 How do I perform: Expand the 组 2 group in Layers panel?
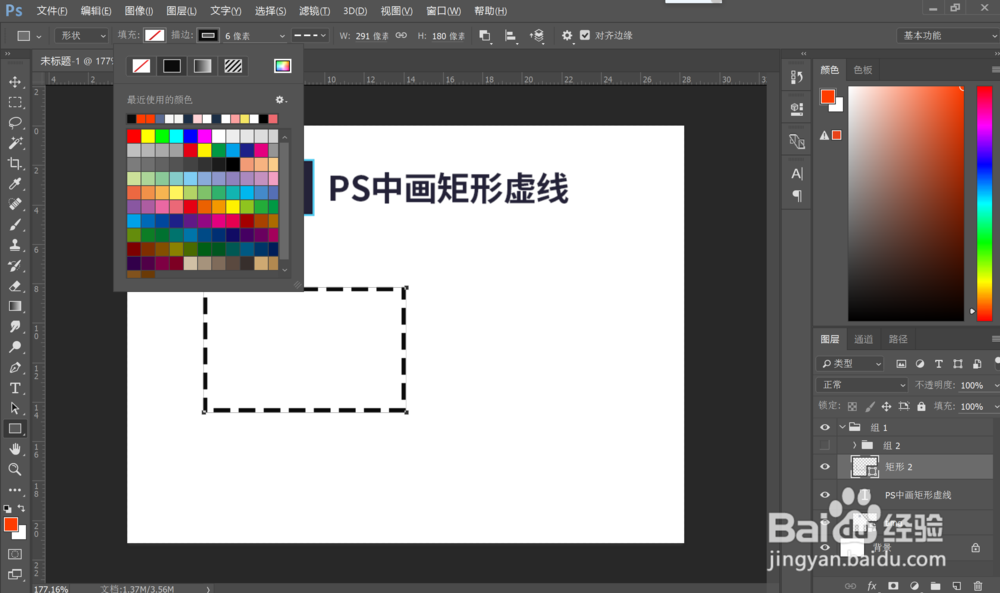click(855, 445)
